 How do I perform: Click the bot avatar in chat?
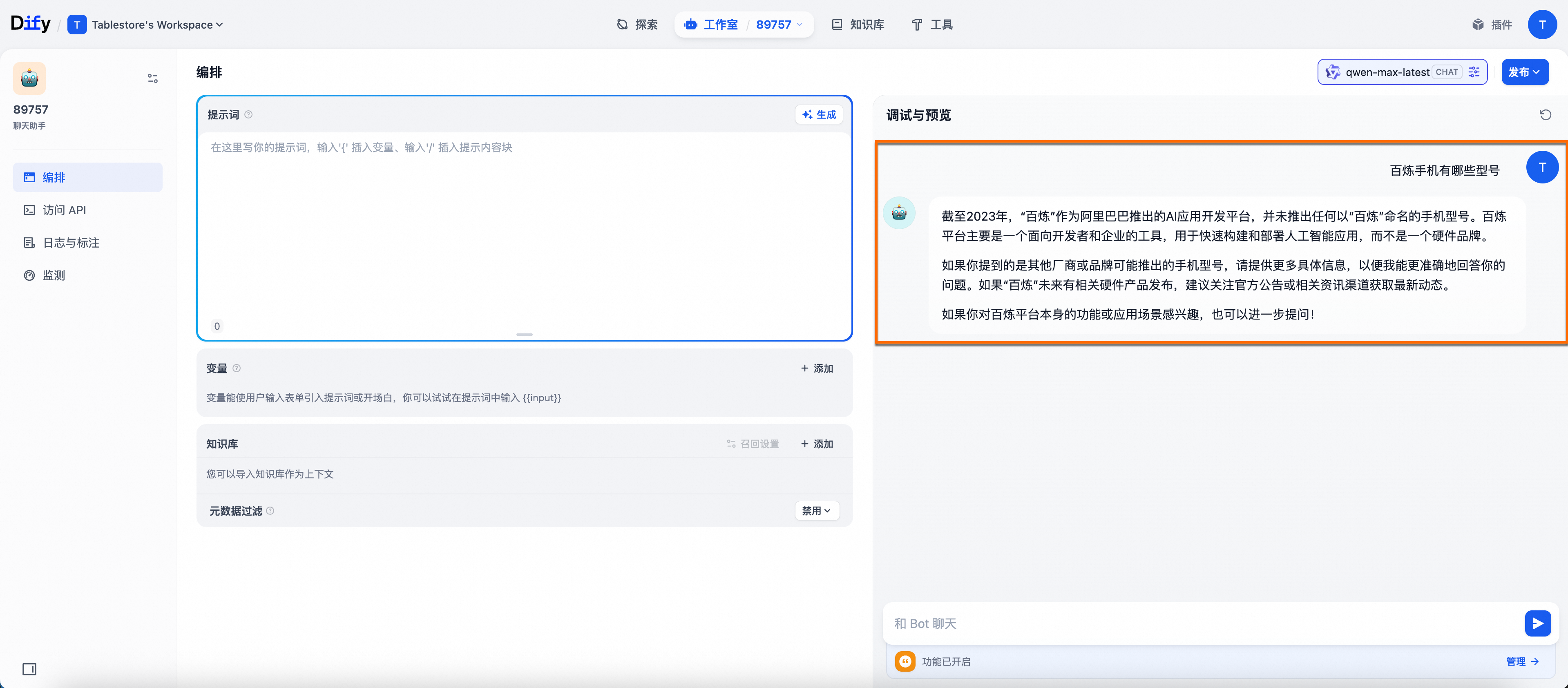[899, 212]
